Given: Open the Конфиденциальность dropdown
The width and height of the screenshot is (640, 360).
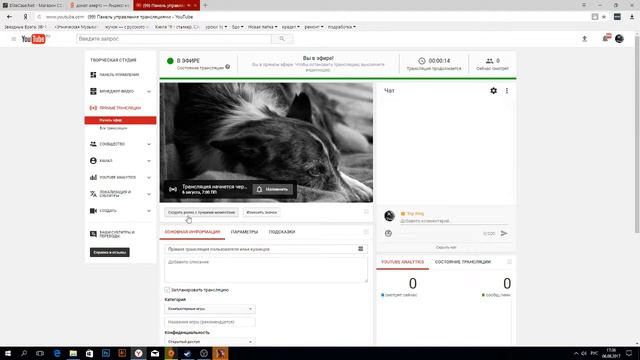Looking at the screenshot, I should 210,341.
